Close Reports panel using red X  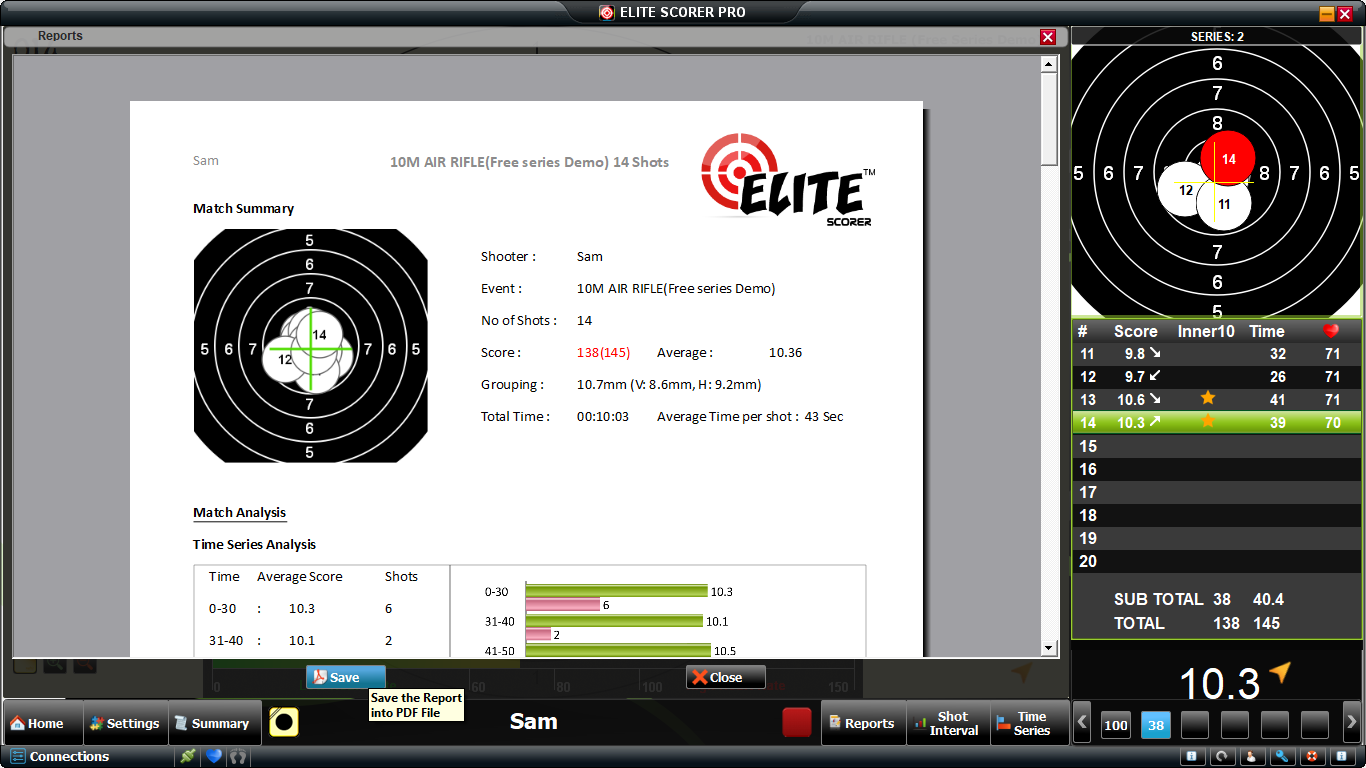coord(1048,37)
